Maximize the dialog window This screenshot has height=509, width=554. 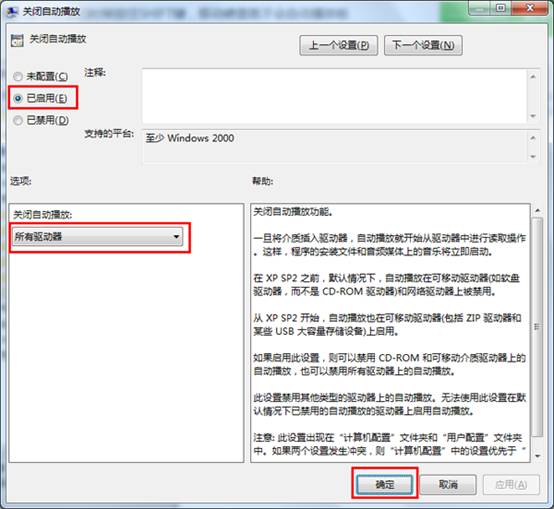pos(500,8)
